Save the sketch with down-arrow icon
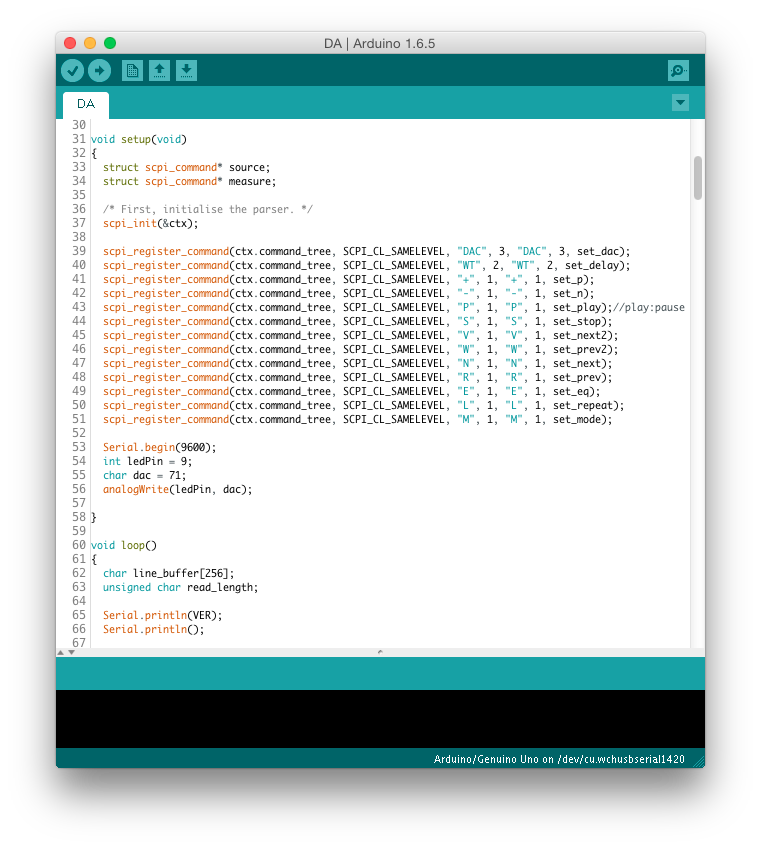The height and width of the screenshot is (848, 761). pyautogui.click(x=186, y=70)
